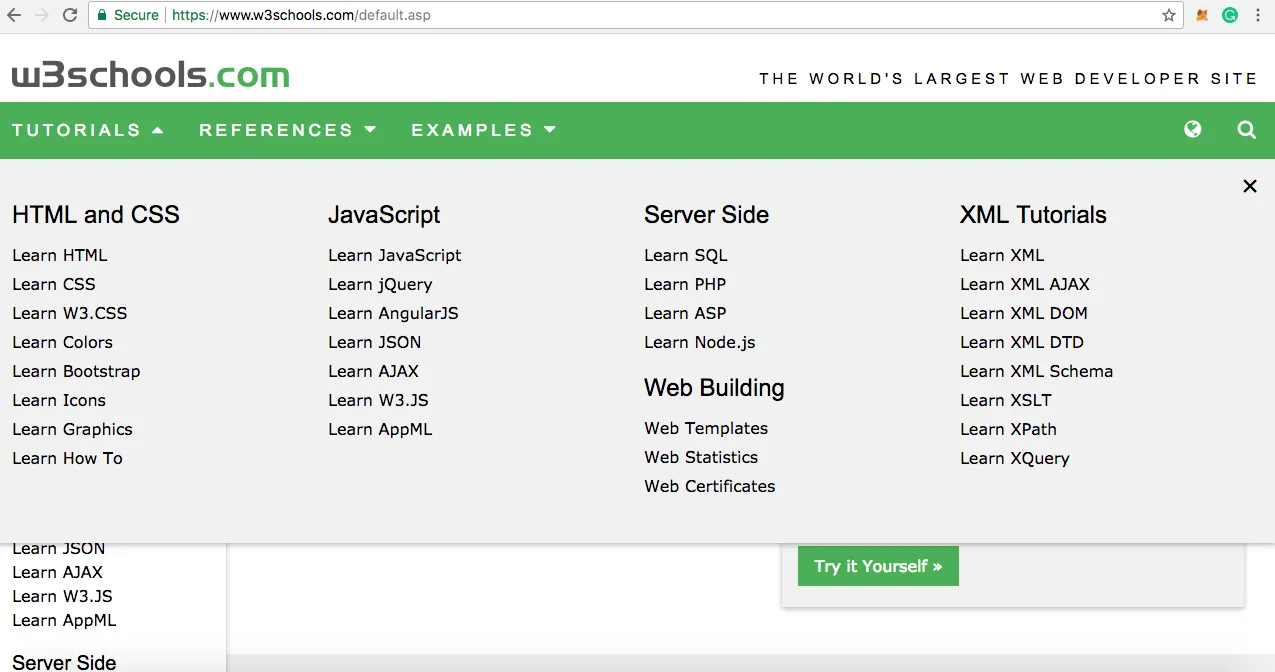The image size is (1275, 672).
Task: Click the HTML and CSS heading
Action: (x=96, y=215)
